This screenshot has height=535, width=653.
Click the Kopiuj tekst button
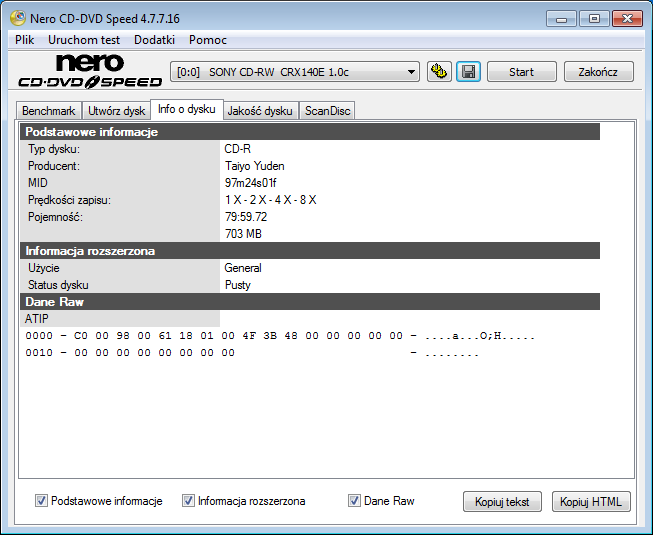coord(502,502)
